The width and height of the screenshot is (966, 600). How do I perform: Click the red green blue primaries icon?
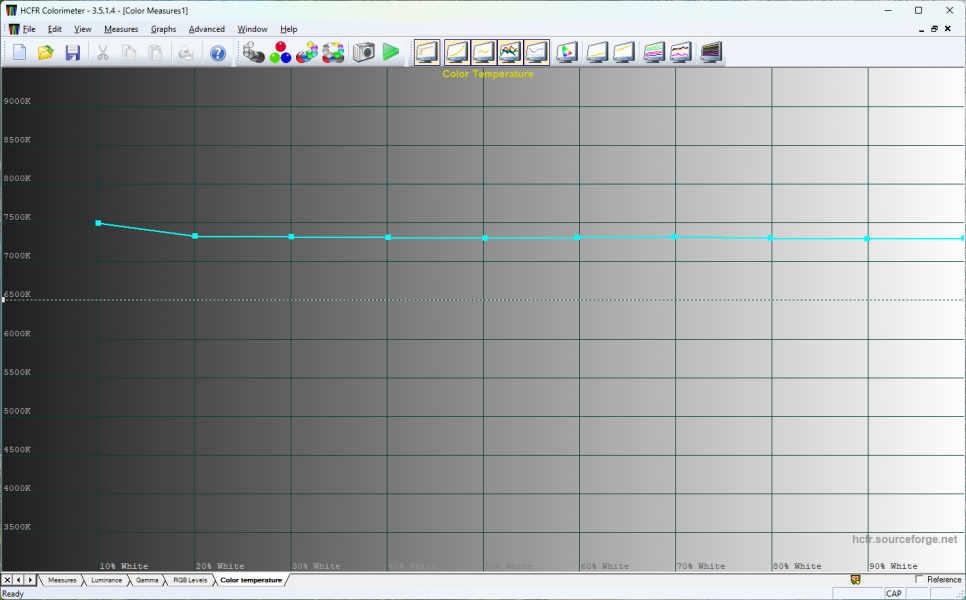coord(280,52)
